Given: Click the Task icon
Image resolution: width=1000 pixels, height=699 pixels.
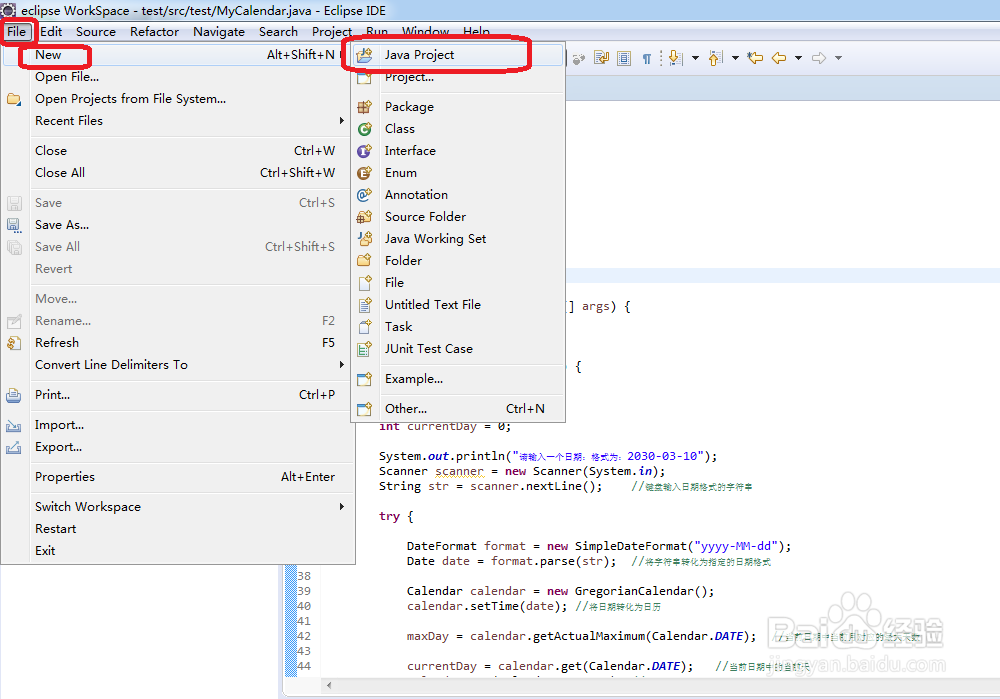Looking at the screenshot, I should point(364,327).
